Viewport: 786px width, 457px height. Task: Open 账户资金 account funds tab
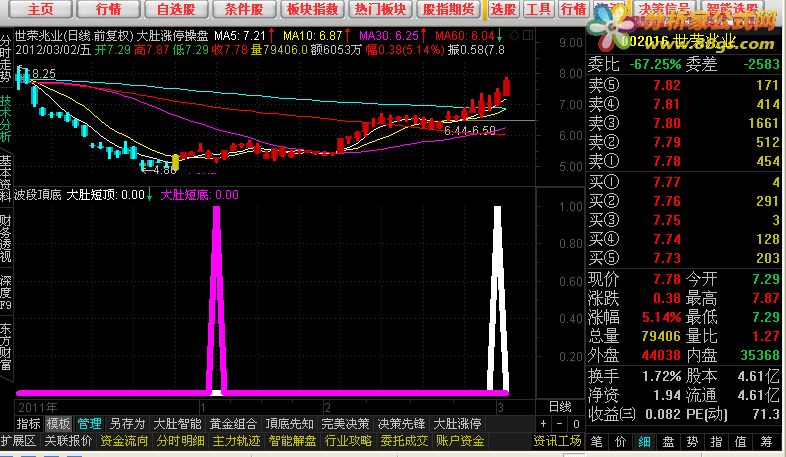460,441
